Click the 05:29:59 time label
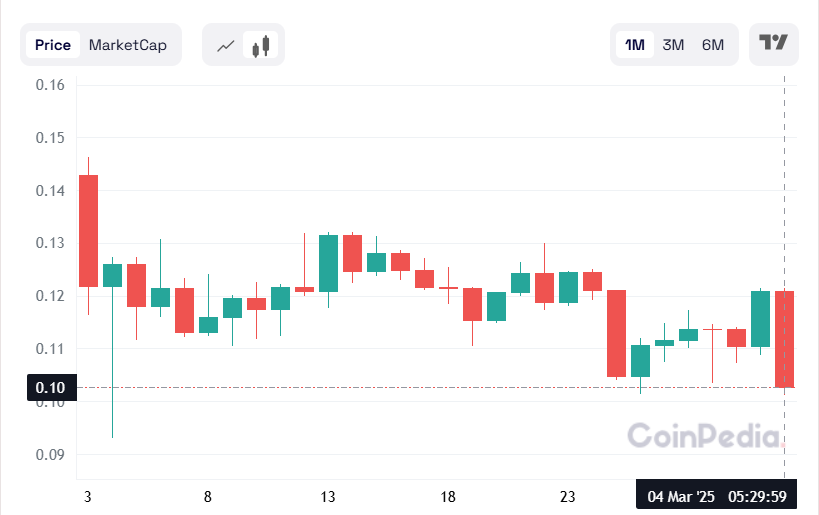 point(756,497)
